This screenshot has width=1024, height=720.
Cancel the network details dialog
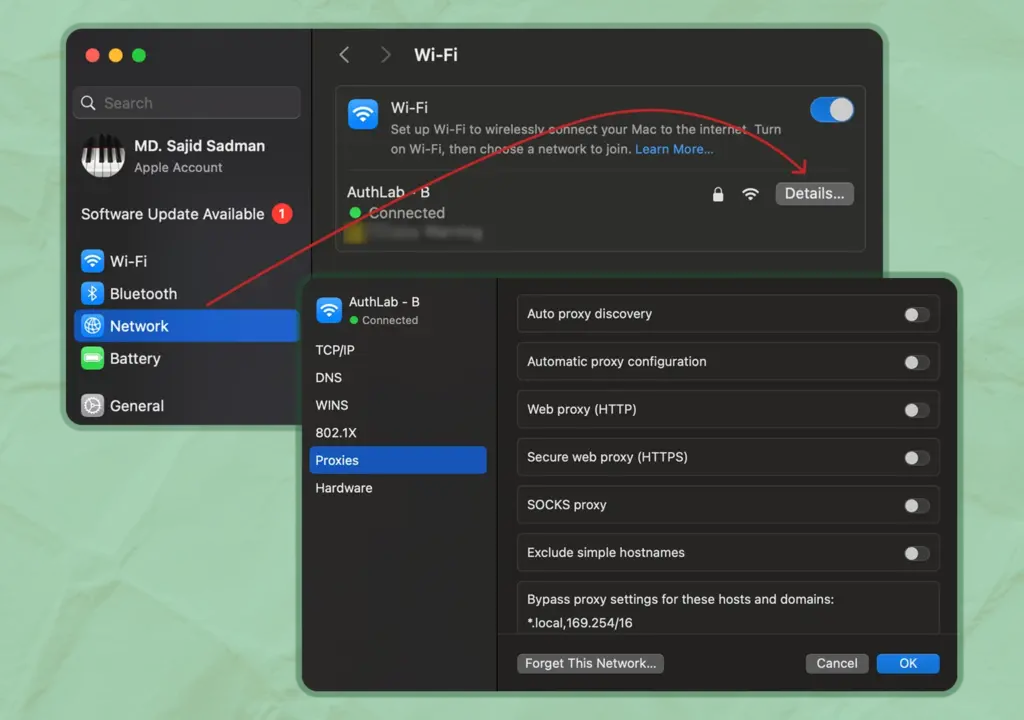point(837,663)
